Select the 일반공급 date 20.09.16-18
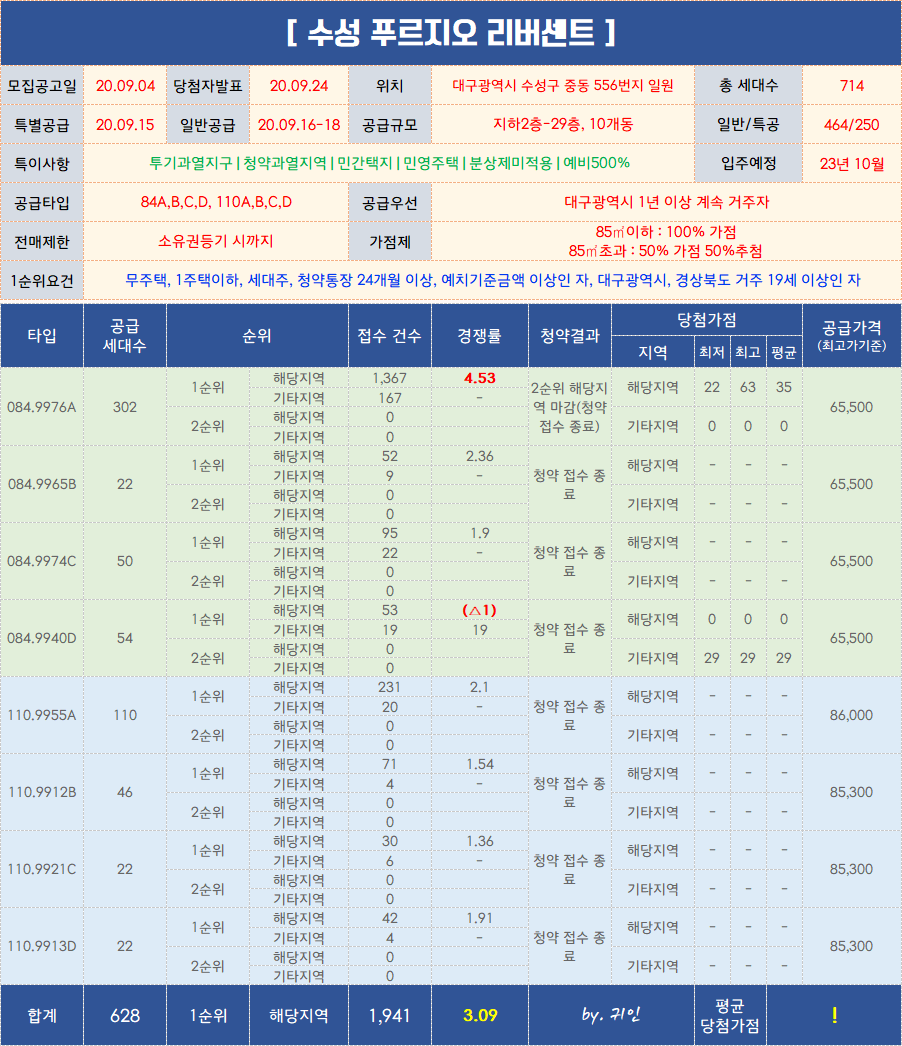 pyautogui.click(x=299, y=125)
